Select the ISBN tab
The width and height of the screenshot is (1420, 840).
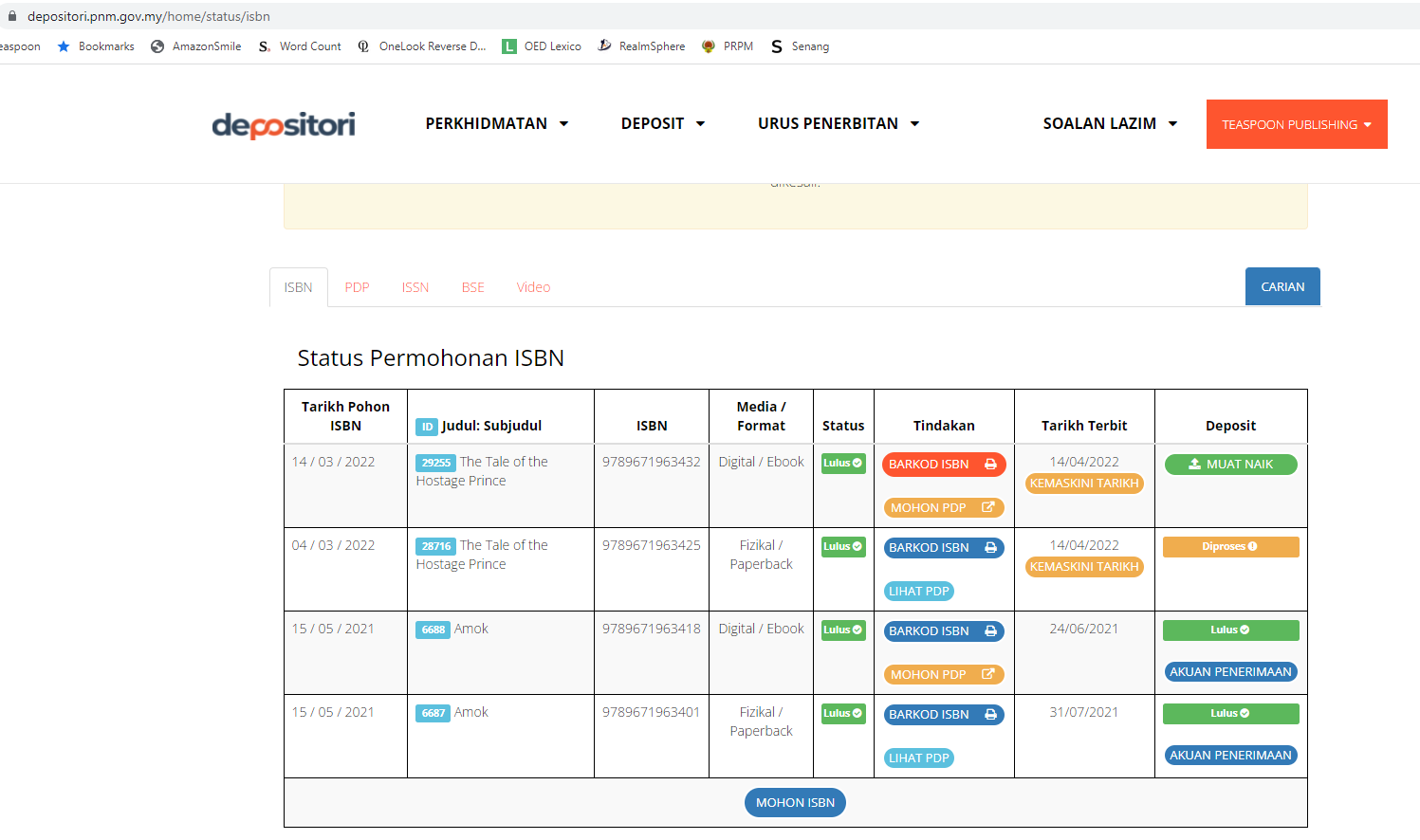coord(299,287)
